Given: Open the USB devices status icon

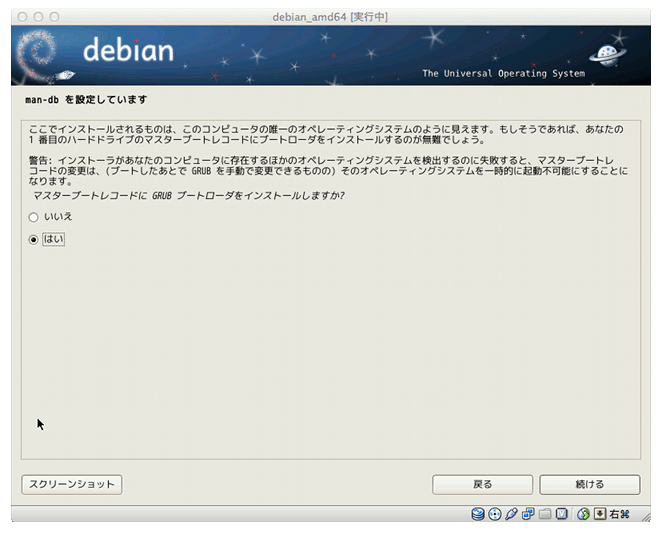Looking at the screenshot, I should (510, 514).
